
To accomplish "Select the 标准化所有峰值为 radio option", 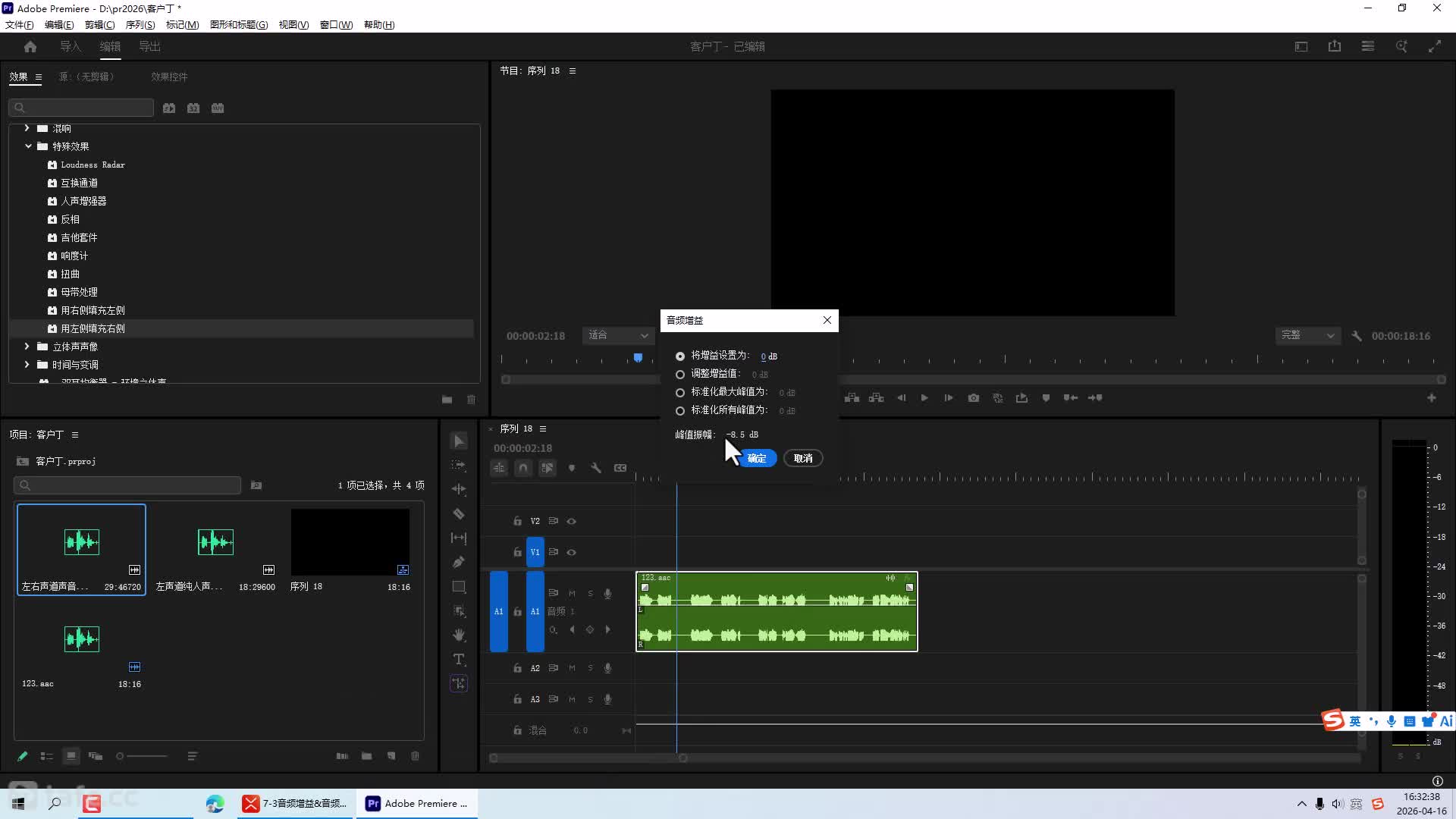I will (x=680, y=410).
